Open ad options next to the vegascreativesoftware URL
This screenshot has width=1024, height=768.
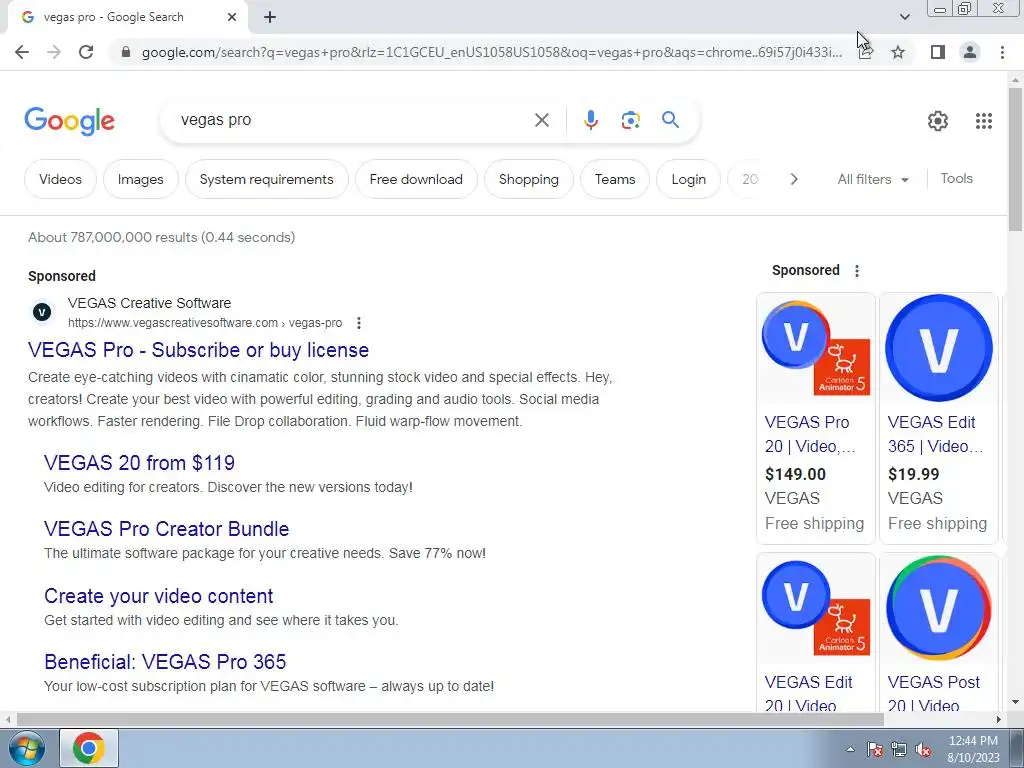click(x=359, y=323)
